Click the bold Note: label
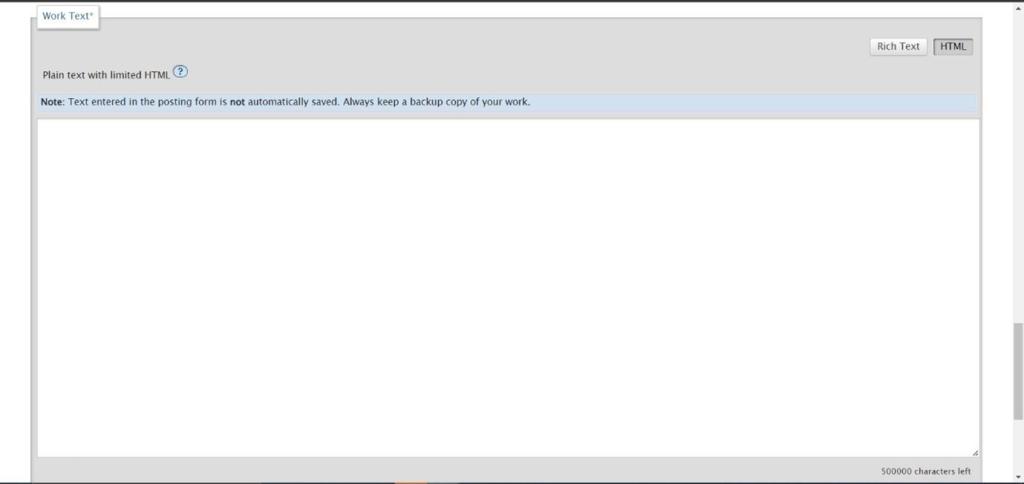 53,102
